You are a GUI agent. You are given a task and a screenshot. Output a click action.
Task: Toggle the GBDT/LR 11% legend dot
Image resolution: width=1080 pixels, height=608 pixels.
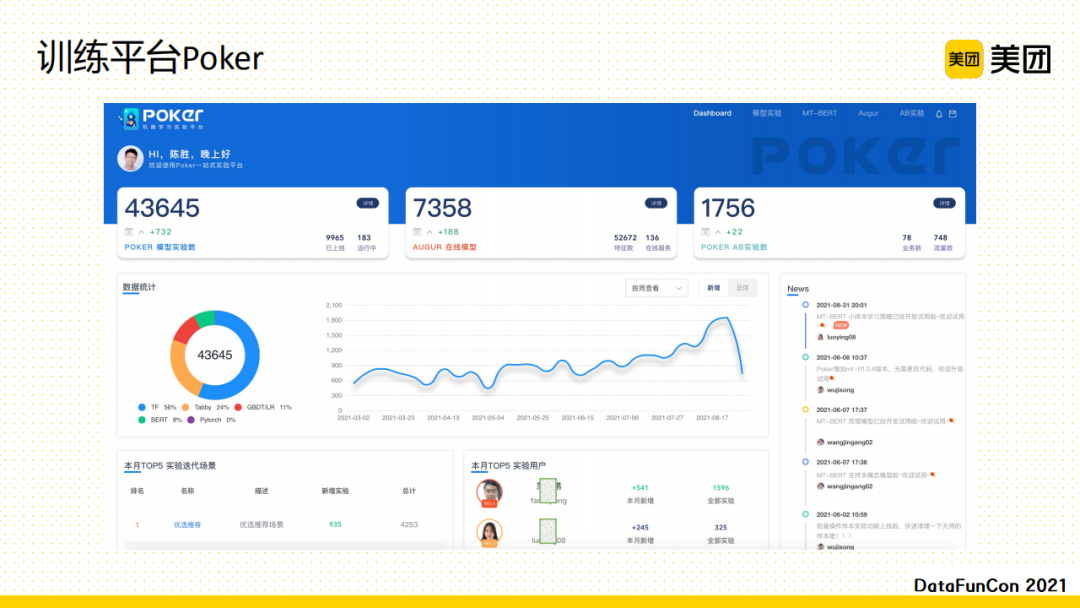pos(238,408)
